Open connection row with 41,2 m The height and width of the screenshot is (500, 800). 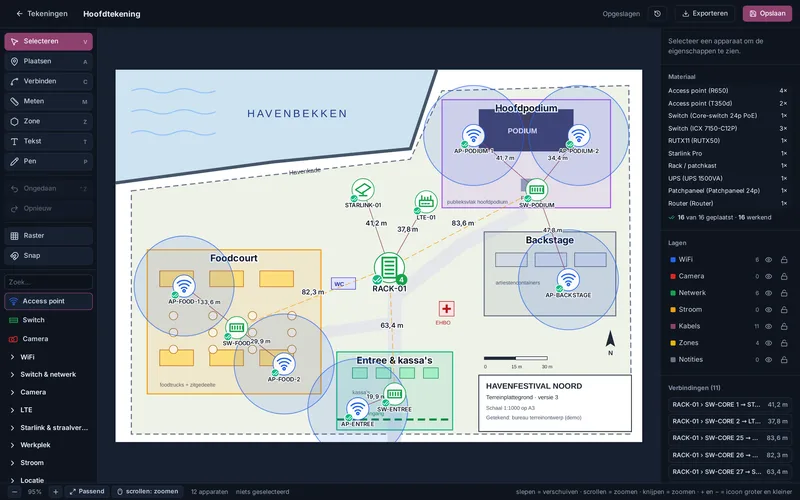730,405
